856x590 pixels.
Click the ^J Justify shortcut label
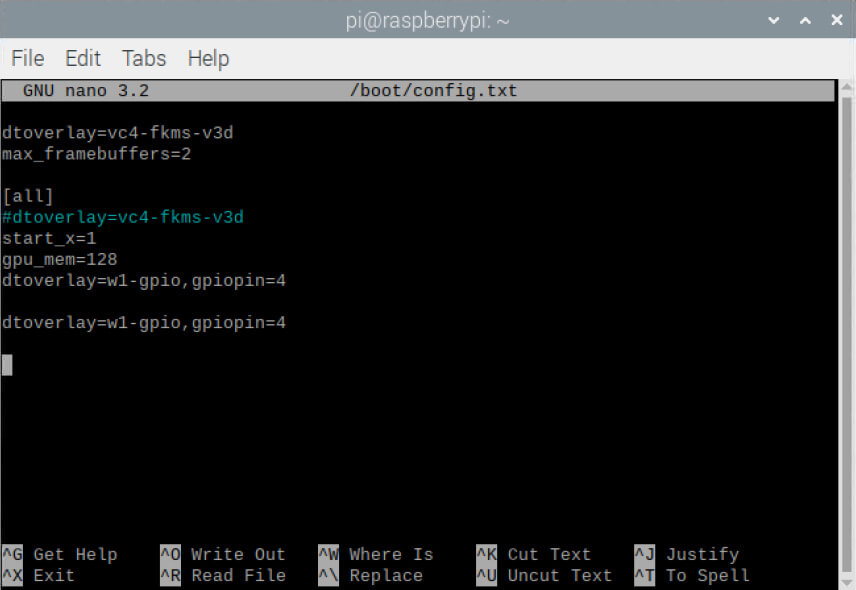[687, 554]
